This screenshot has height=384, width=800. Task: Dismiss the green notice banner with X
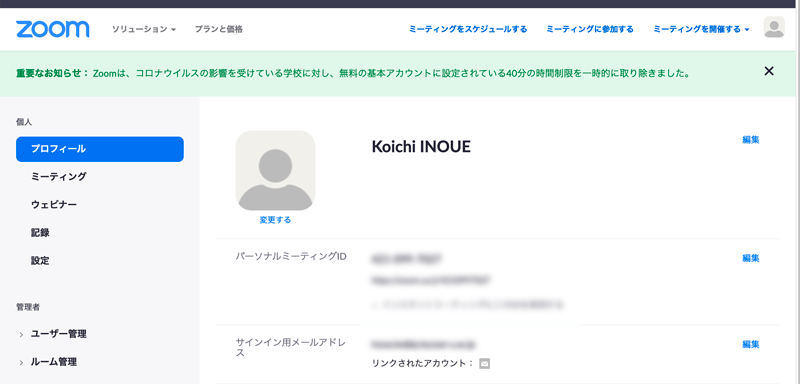coord(769,71)
